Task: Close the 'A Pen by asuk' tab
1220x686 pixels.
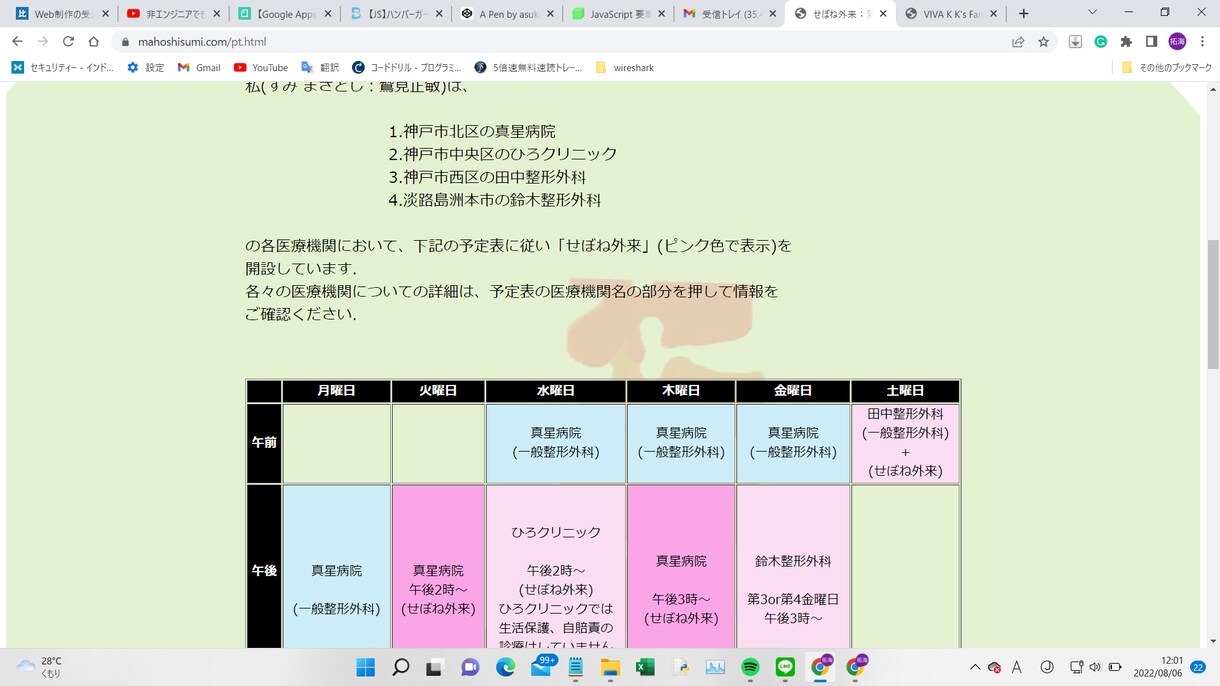Action: 550,14
